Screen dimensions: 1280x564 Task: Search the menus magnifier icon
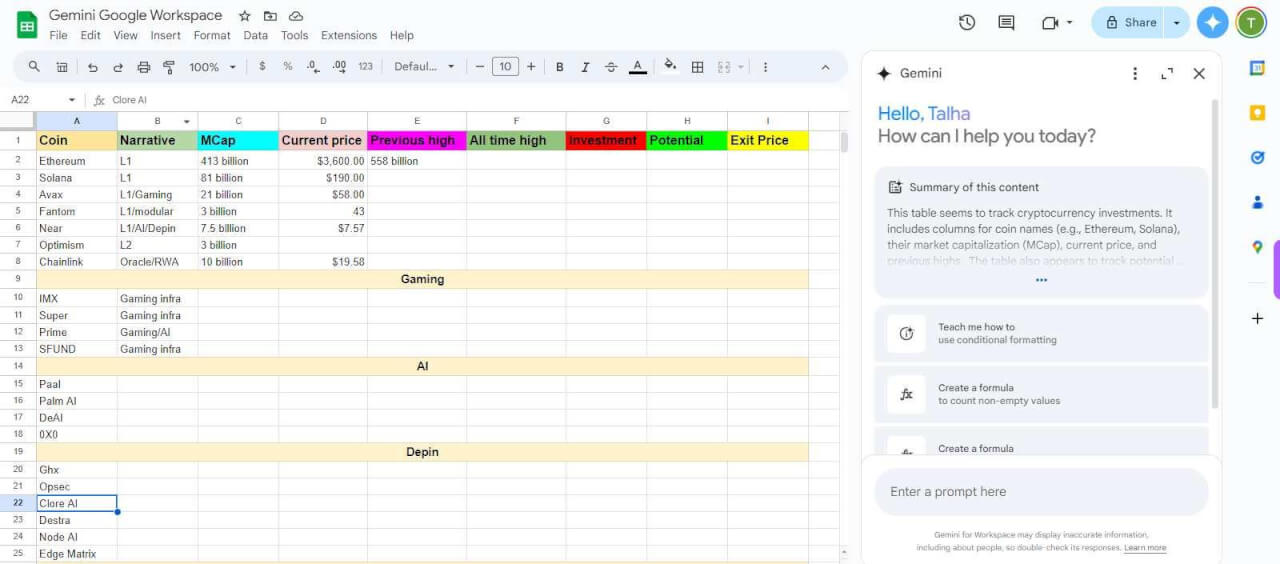point(34,67)
